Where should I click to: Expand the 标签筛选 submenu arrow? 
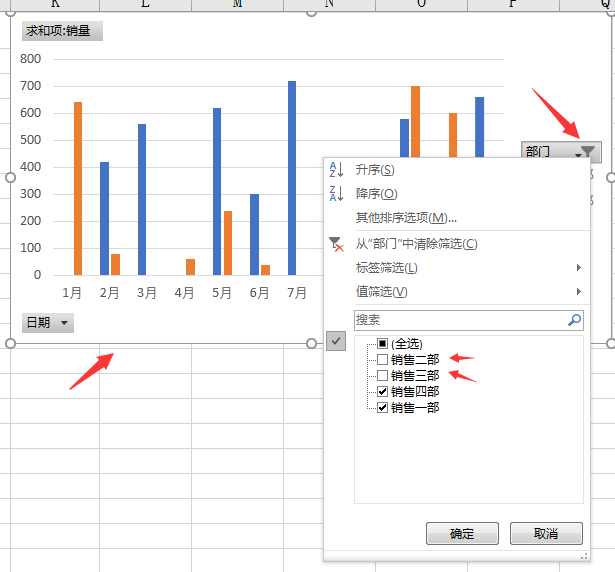(x=579, y=268)
